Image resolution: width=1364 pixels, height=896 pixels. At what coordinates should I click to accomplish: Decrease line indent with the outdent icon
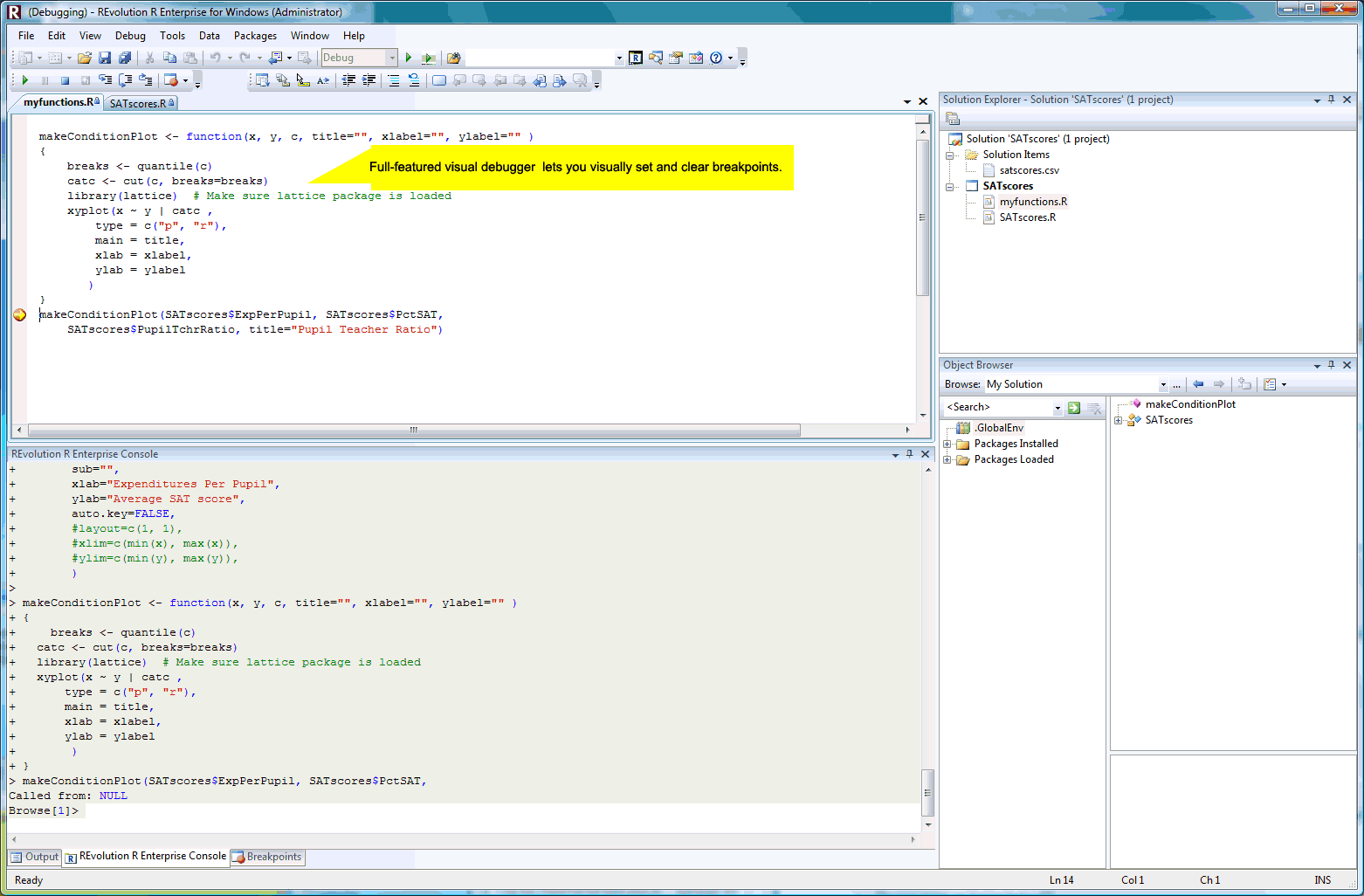[x=348, y=80]
